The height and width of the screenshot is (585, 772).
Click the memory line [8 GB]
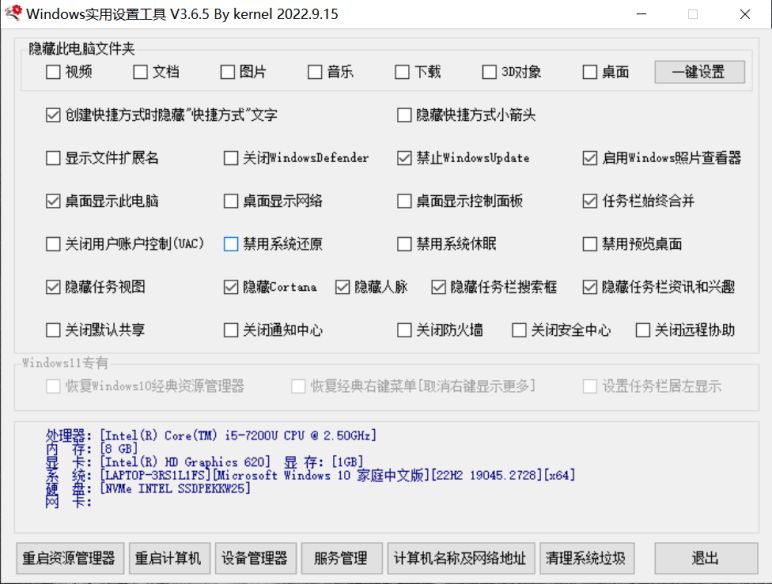92,449
